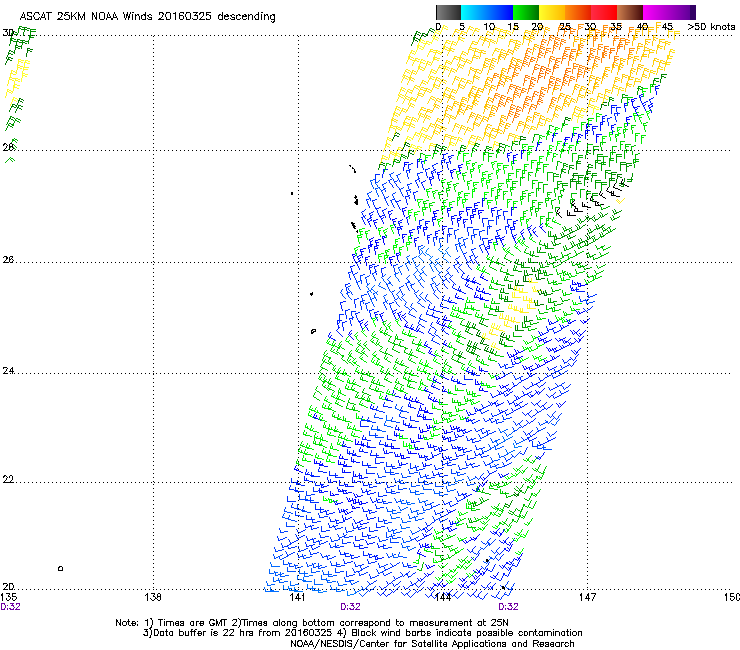Select the latitude label '28'
Screen dimensions: 740x650
click(8, 147)
